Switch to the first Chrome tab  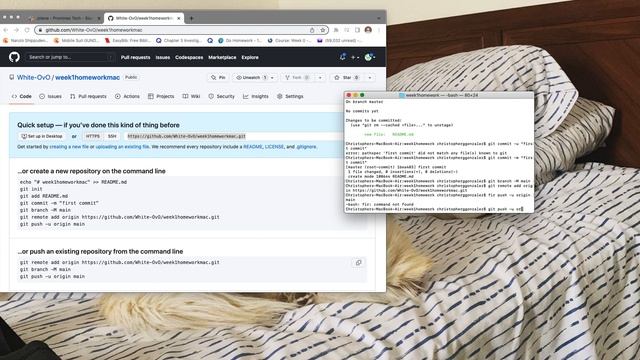coord(63,18)
